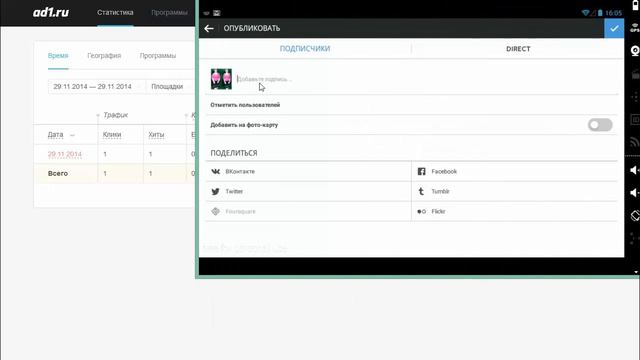
Task: Open Статистика in the ad1.ru top menu
Action: tap(115, 12)
